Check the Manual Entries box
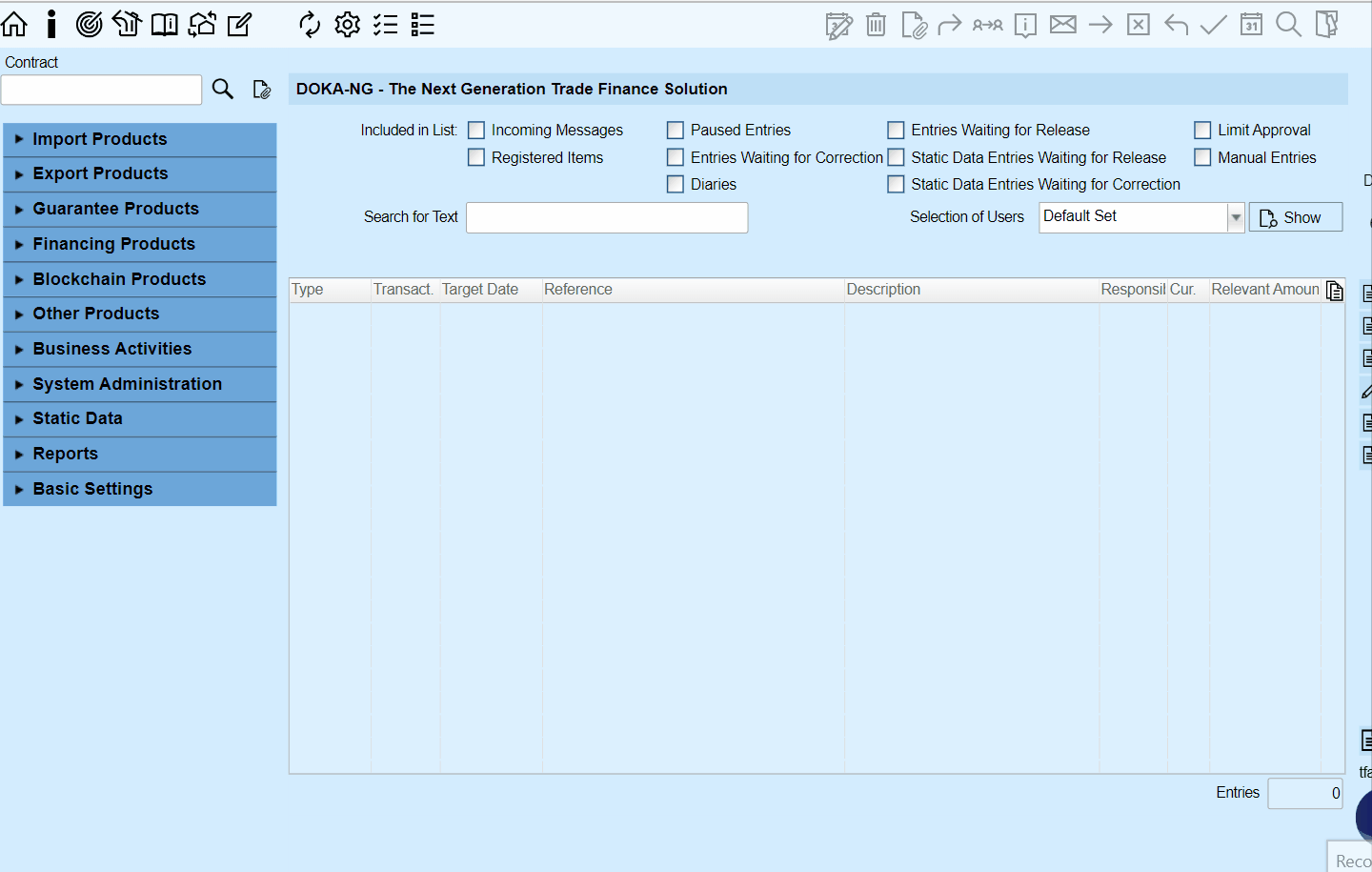The width and height of the screenshot is (1372, 872). coord(1202,157)
